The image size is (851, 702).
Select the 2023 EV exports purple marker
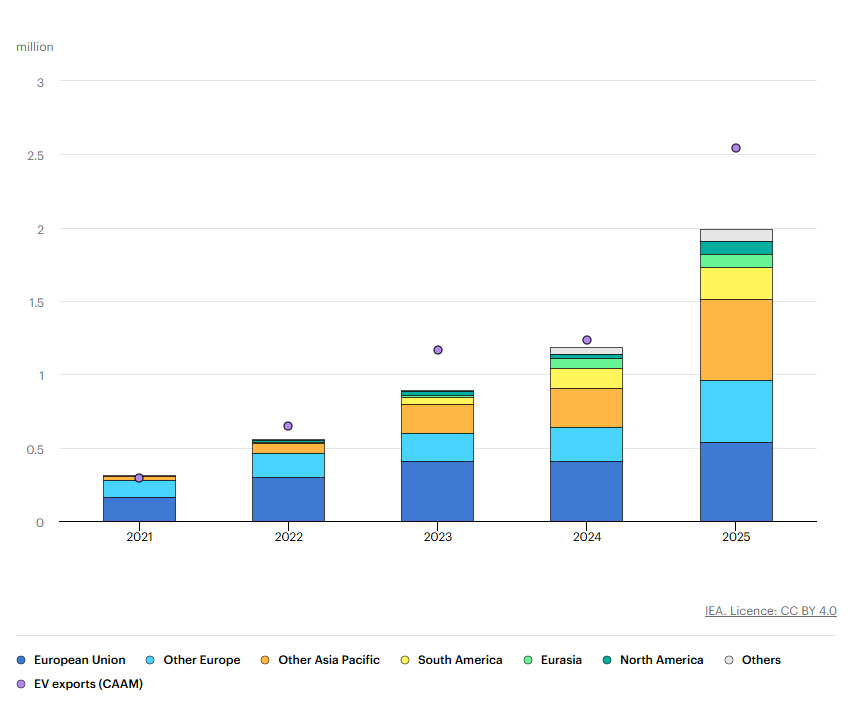[438, 350]
